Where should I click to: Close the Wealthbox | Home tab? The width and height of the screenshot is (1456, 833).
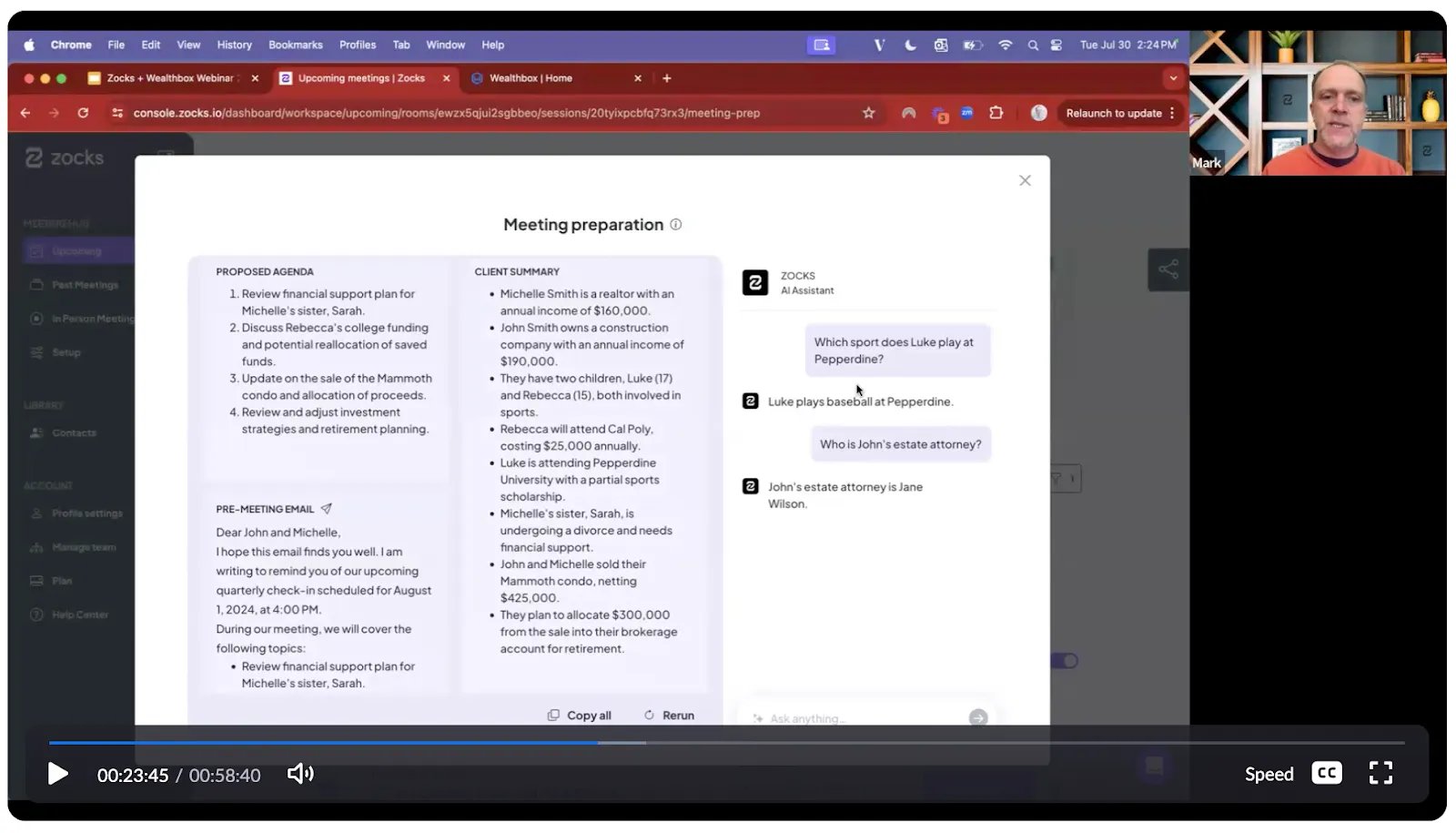pos(638,78)
